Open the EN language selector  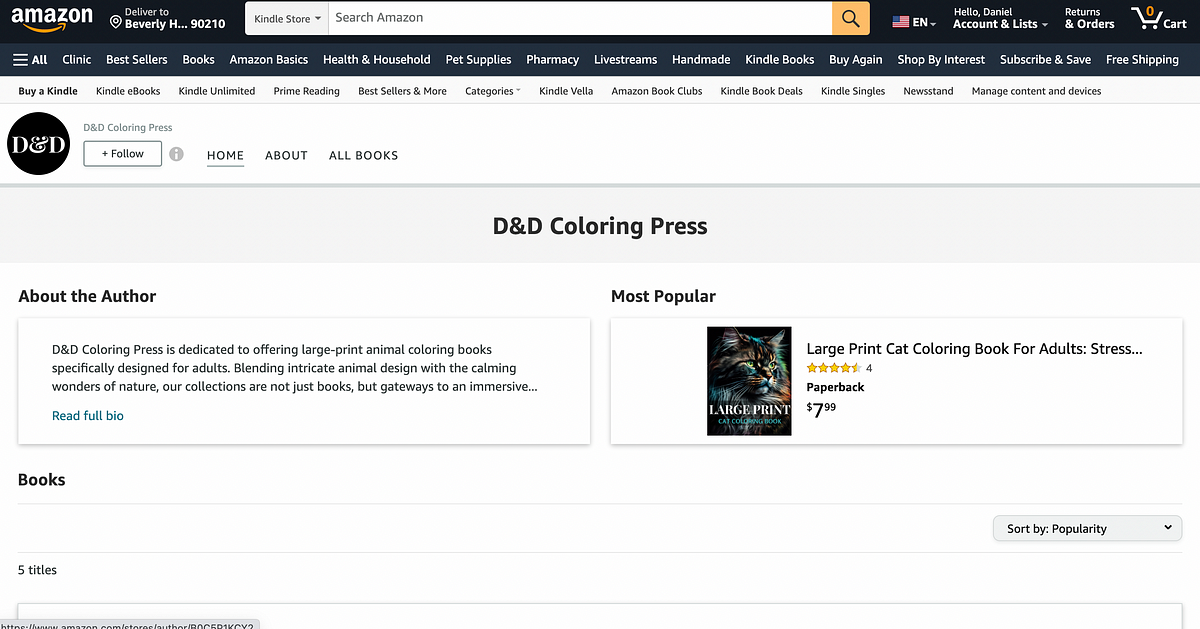pyautogui.click(x=915, y=22)
